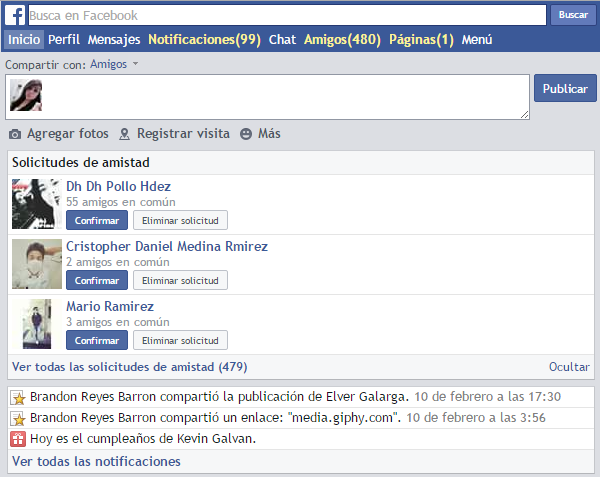
Task: Click the Registrar visita link
Action: (183, 133)
